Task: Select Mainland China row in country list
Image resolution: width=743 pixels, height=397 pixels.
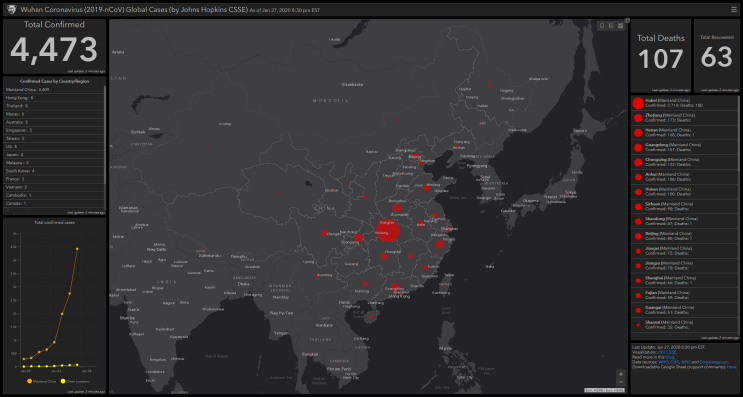Action: (x=54, y=90)
